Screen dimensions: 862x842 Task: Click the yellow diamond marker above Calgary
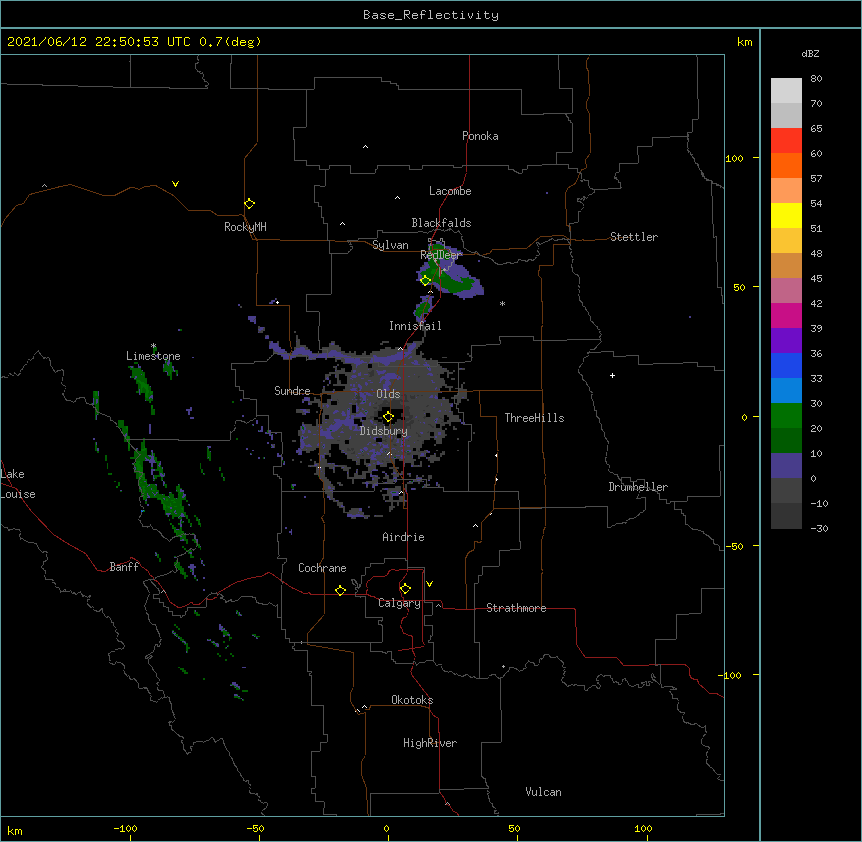click(405, 589)
